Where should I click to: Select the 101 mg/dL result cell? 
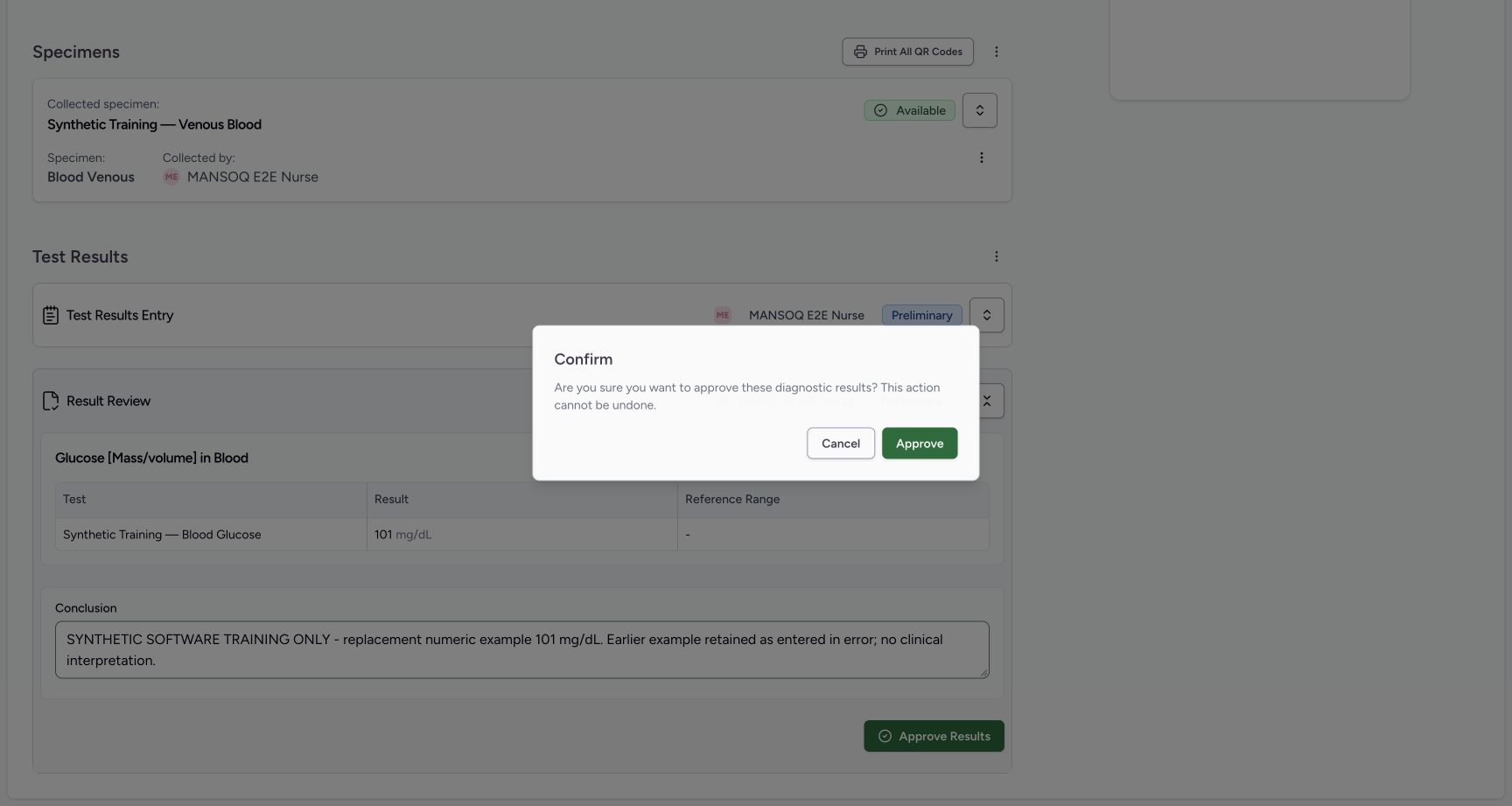[x=521, y=535]
